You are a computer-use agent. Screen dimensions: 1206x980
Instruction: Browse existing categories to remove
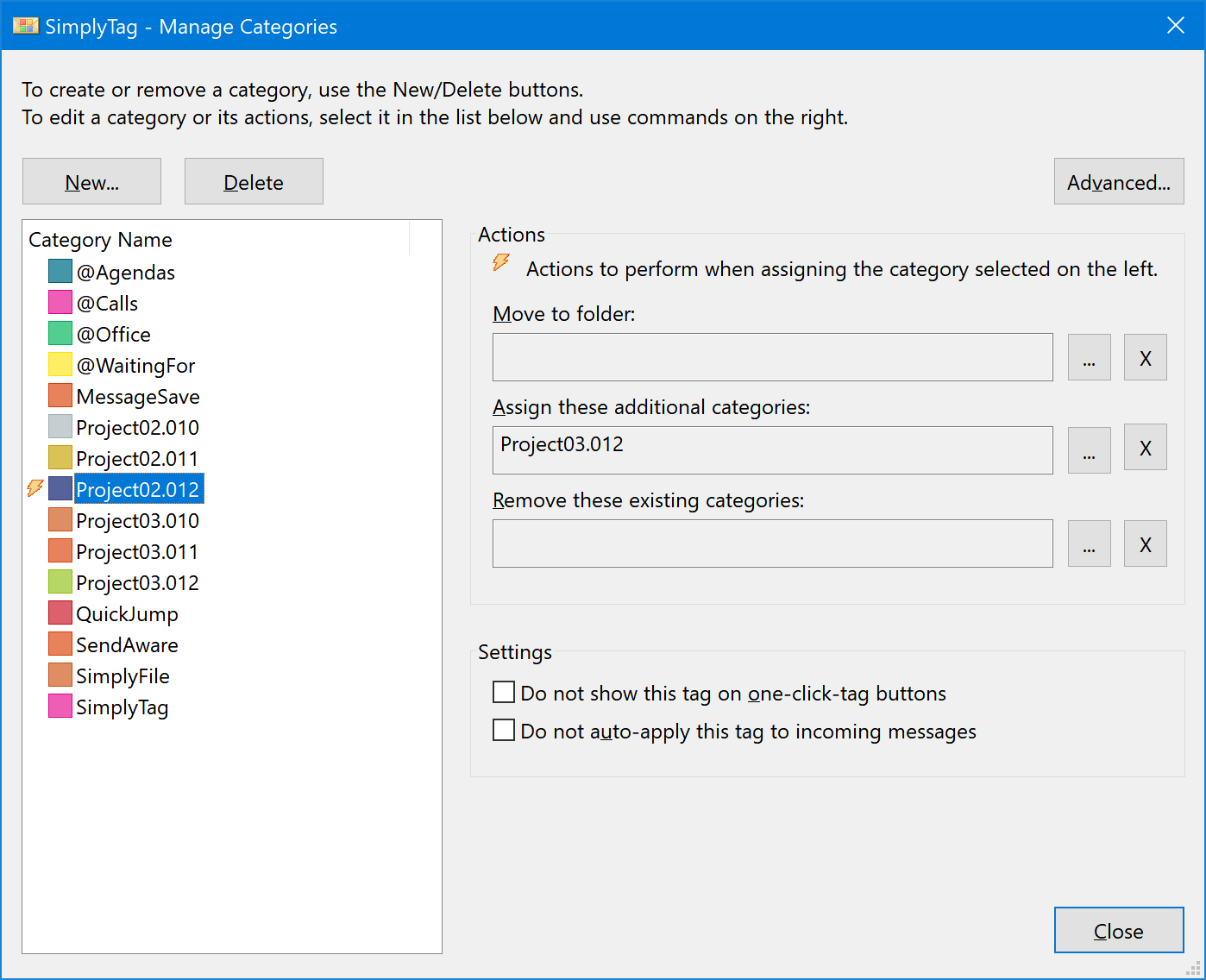(x=1090, y=543)
